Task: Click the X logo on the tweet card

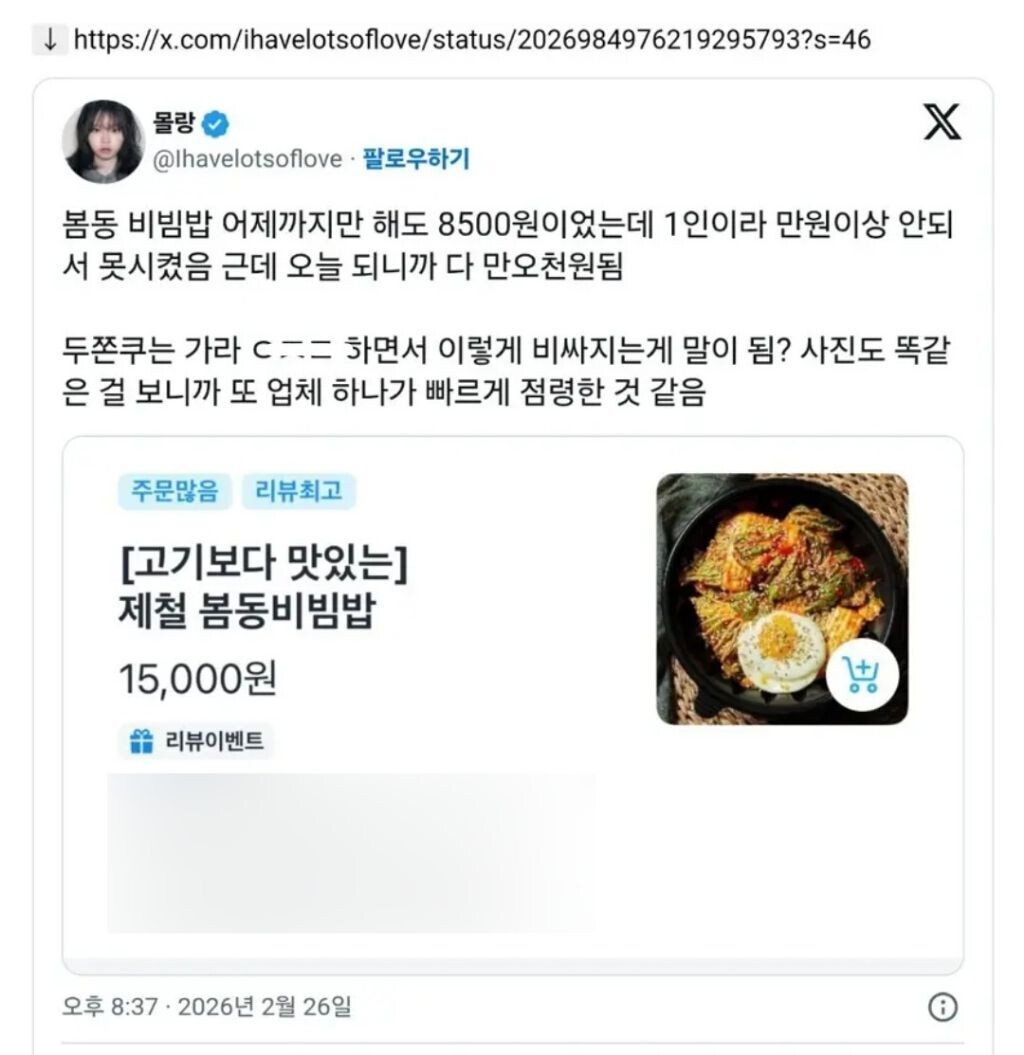Action: [x=943, y=122]
